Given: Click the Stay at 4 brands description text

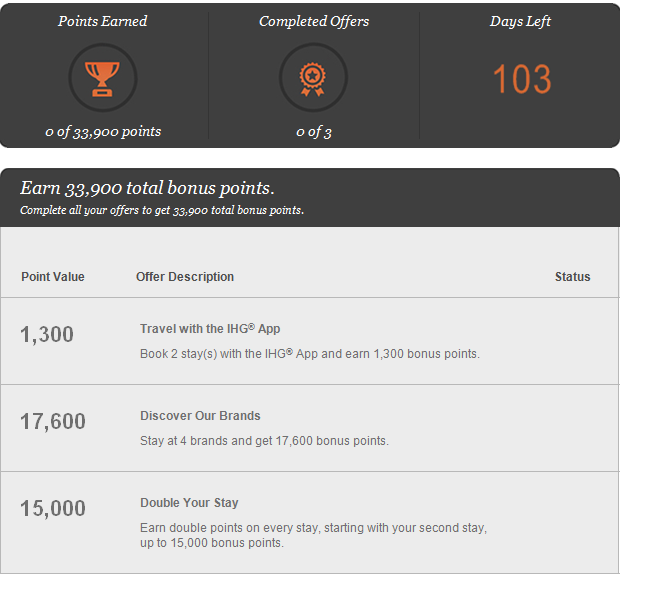Looking at the screenshot, I should [x=264, y=441].
